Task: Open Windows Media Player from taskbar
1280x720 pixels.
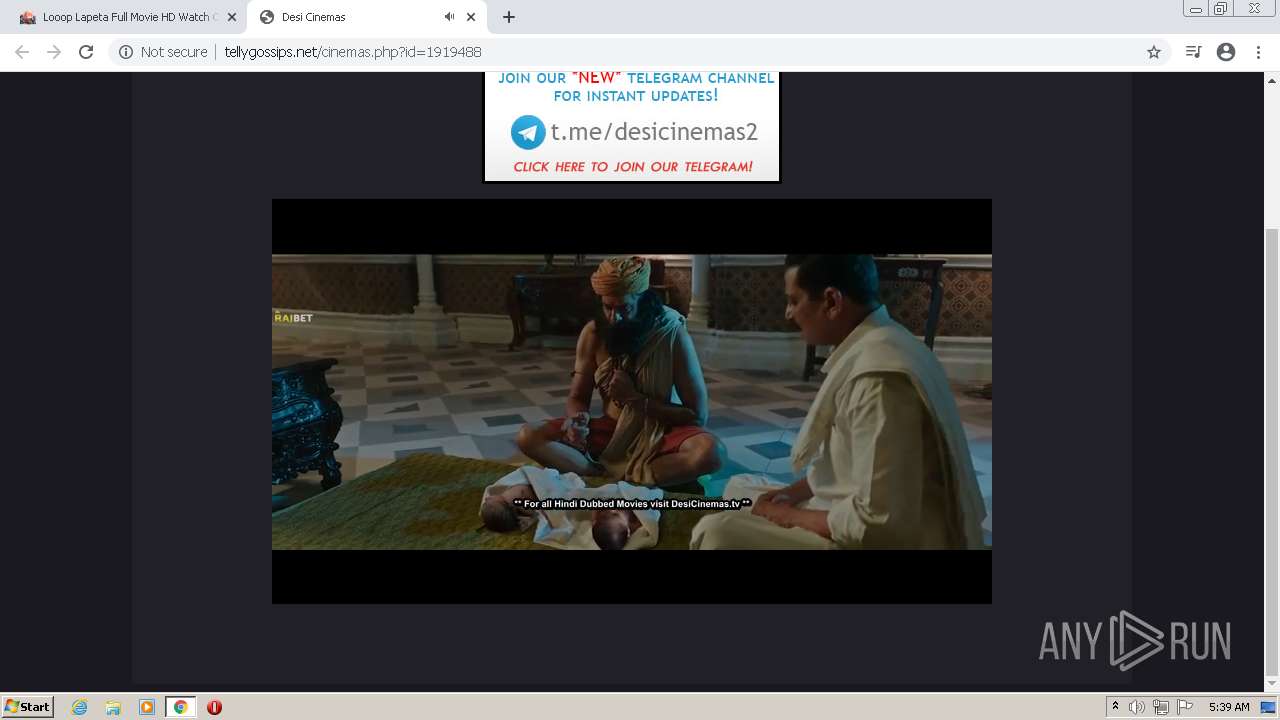Action: tap(147, 707)
